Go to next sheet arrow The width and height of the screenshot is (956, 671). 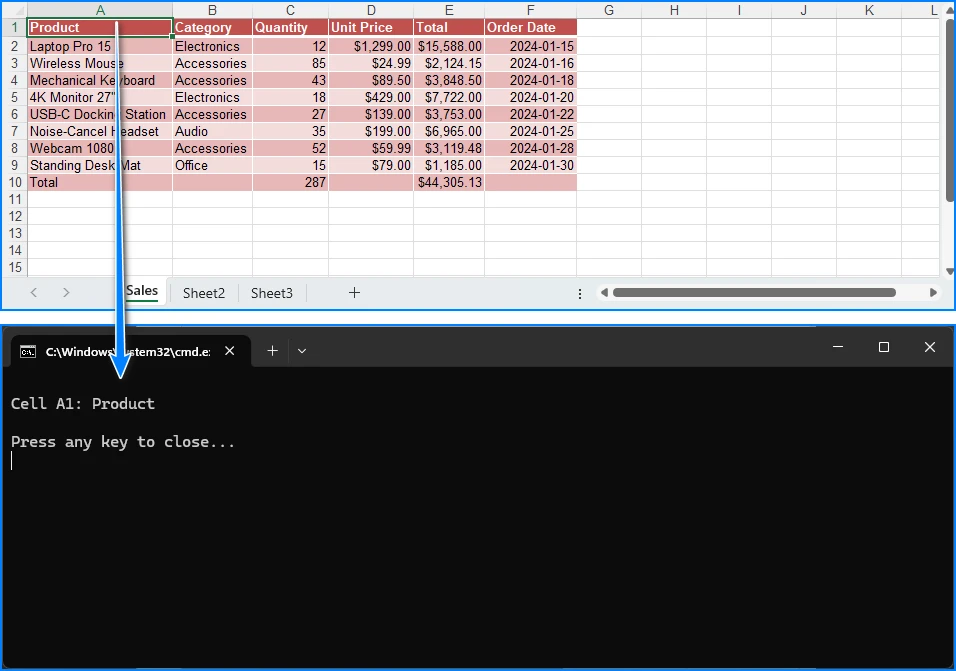click(66, 293)
